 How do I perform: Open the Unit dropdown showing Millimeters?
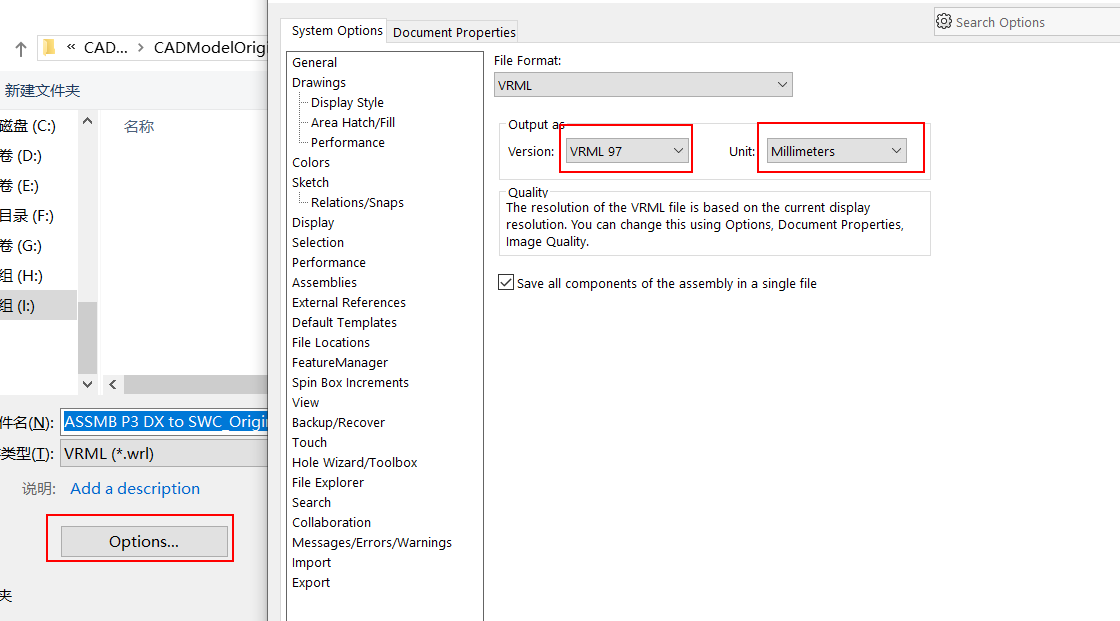click(x=897, y=150)
